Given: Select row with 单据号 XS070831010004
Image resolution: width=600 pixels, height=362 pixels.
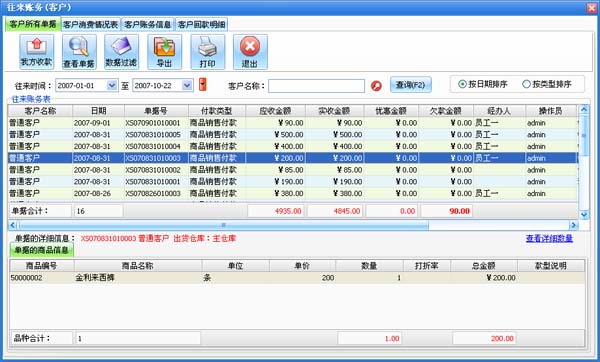Looking at the screenshot, I should pyautogui.click(x=293, y=147).
